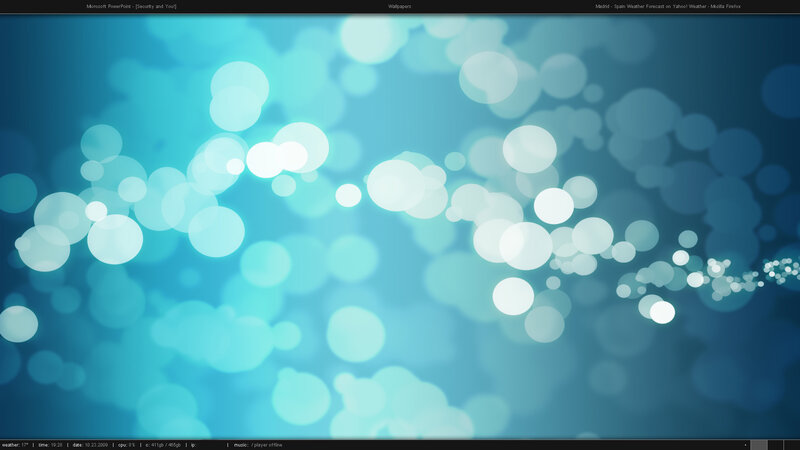800x450 pixels.
Task: Select the date 10.23.2009 status entry
Action: click(90, 445)
